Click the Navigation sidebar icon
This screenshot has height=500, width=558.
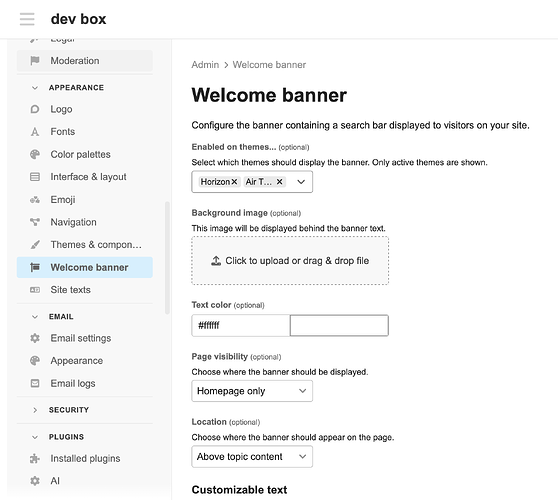coord(35,222)
